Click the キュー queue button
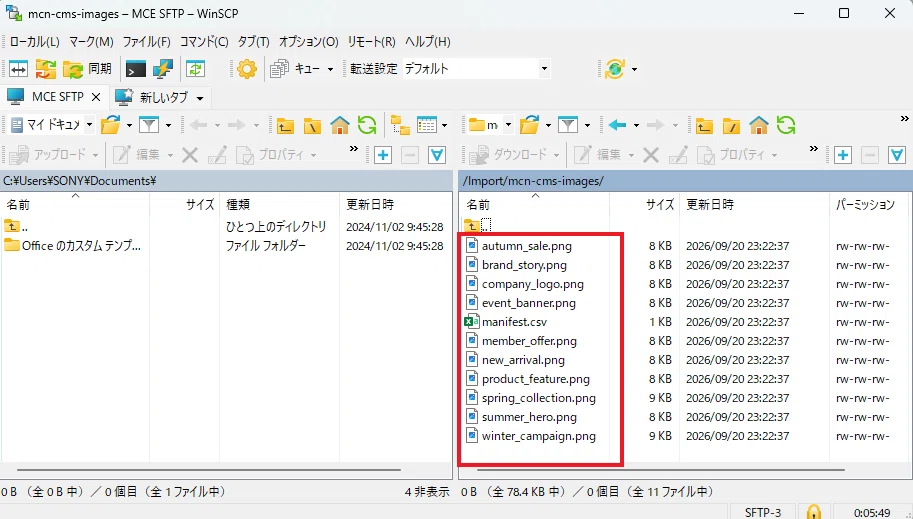Image resolution: width=913 pixels, height=519 pixels. tap(295, 69)
